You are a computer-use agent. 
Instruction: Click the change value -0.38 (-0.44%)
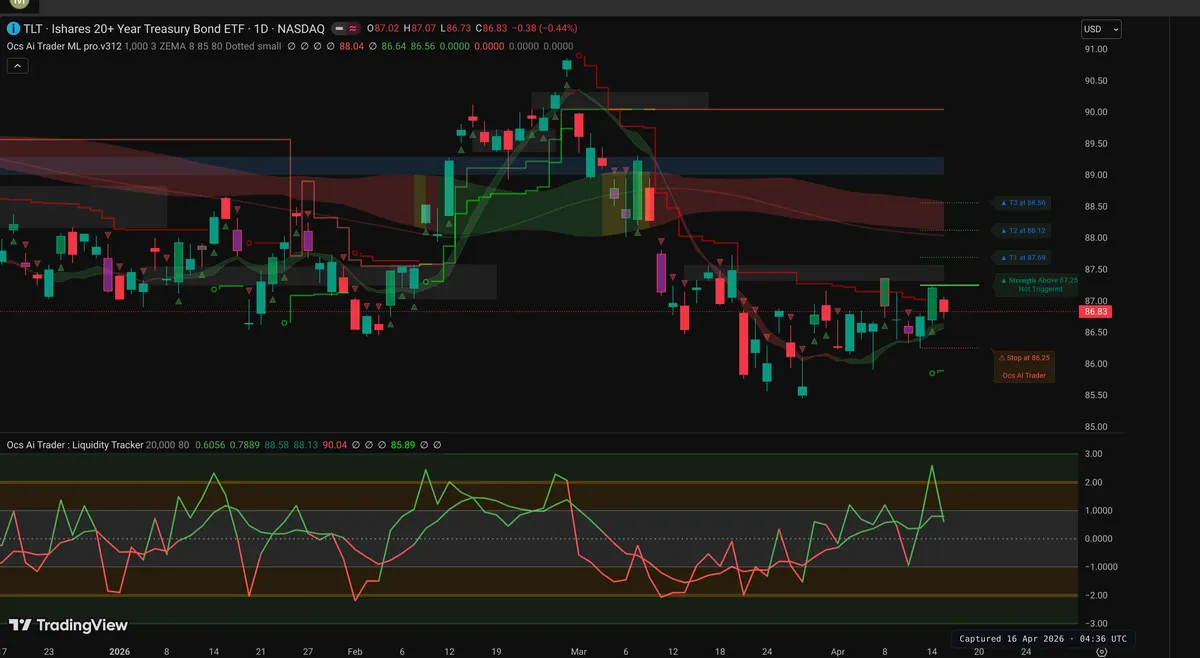pos(543,29)
